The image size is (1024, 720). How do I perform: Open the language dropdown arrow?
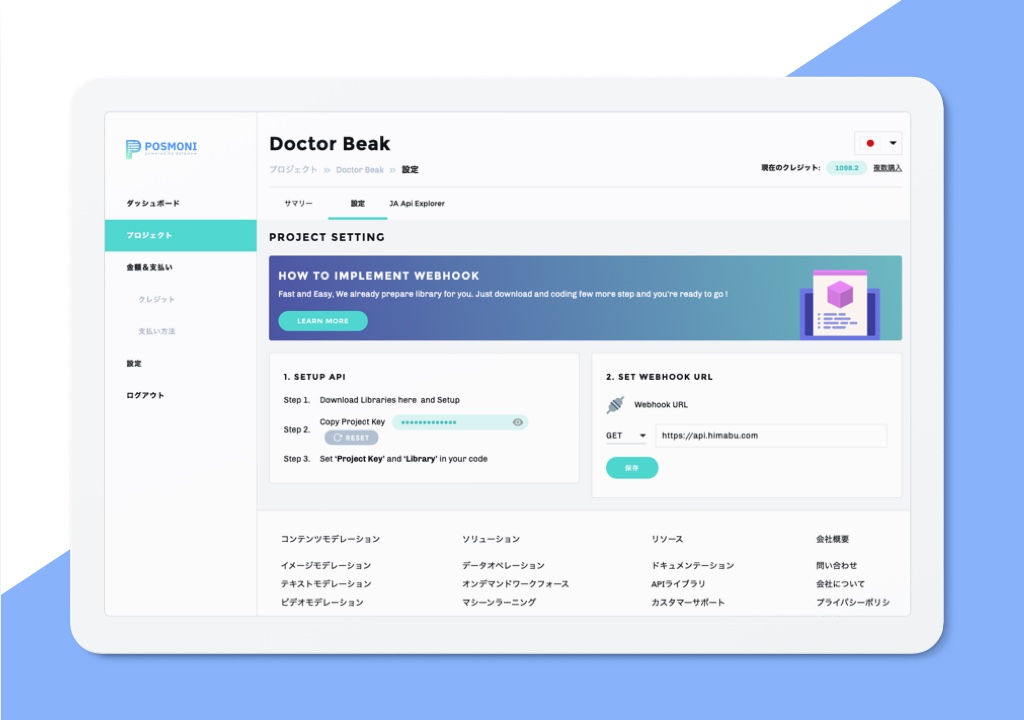pyautogui.click(x=892, y=143)
